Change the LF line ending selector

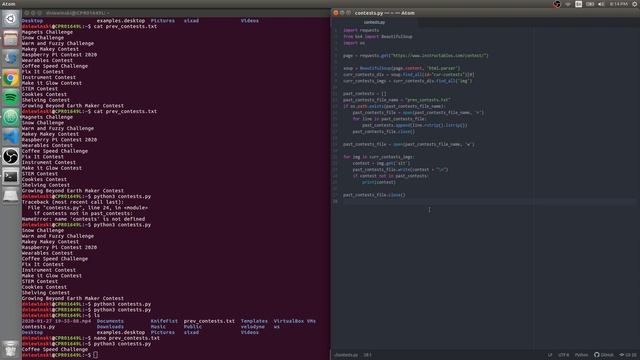pyautogui.click(x=550, y=355)
